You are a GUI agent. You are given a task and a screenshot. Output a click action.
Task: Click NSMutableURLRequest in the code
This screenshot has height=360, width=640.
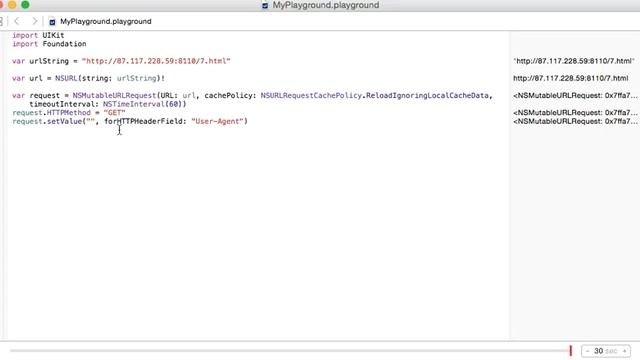115,96
